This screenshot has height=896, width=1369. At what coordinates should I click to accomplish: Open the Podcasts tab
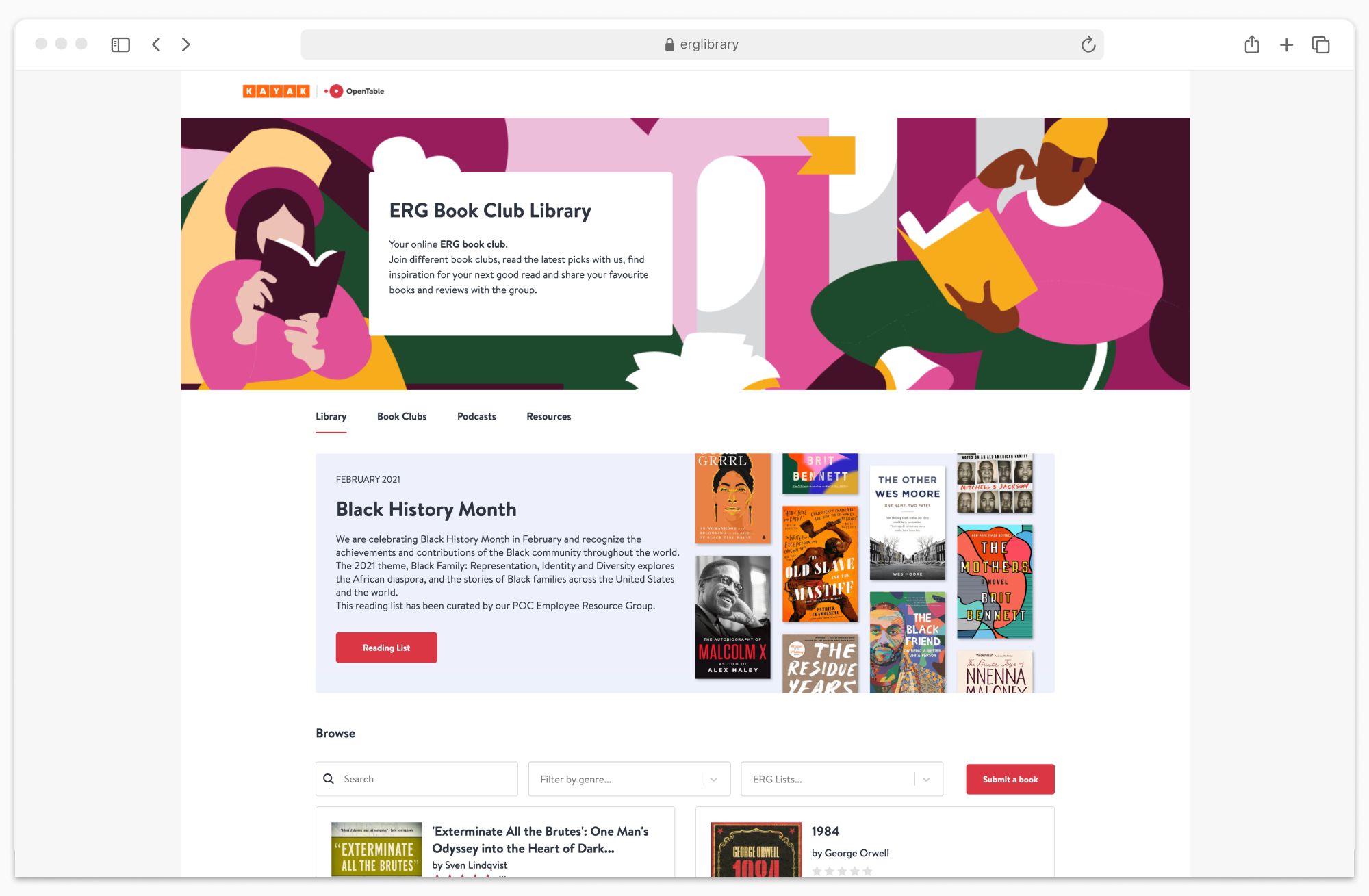476,416
